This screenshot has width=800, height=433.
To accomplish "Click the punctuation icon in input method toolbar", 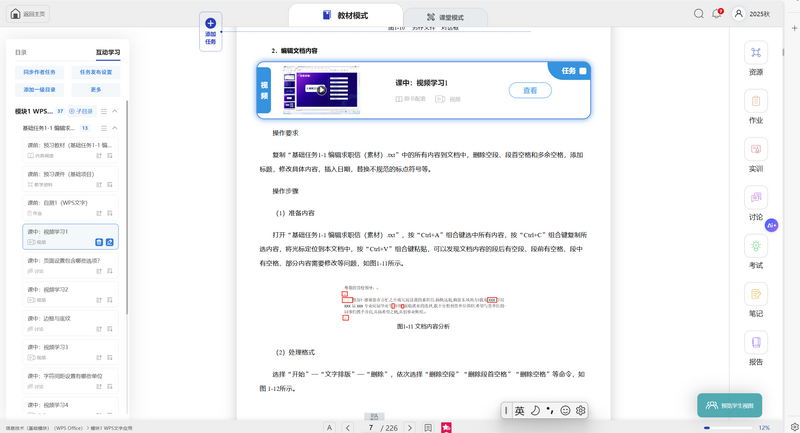I will point(549,411).
